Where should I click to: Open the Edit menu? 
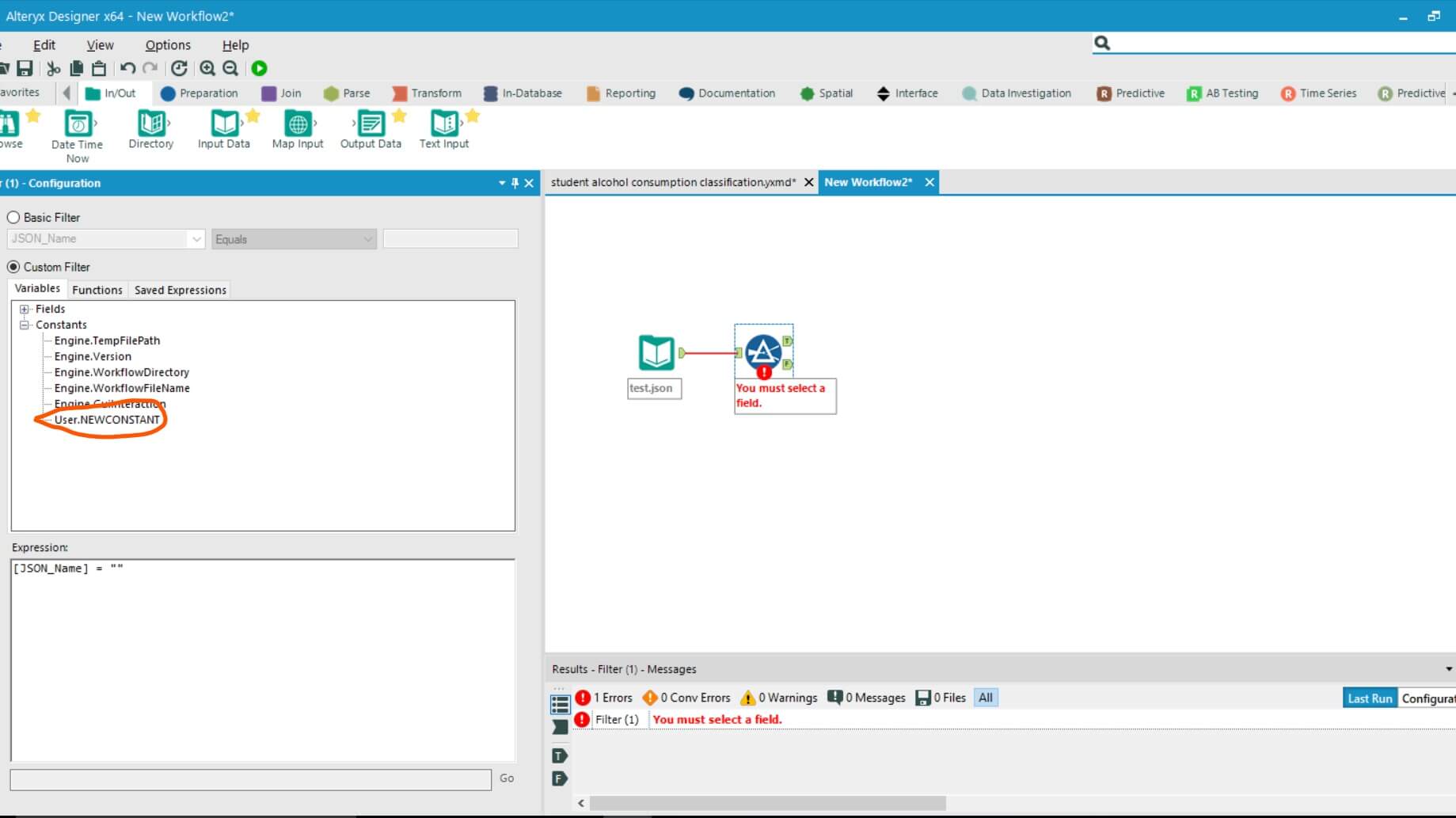point(44,45)
